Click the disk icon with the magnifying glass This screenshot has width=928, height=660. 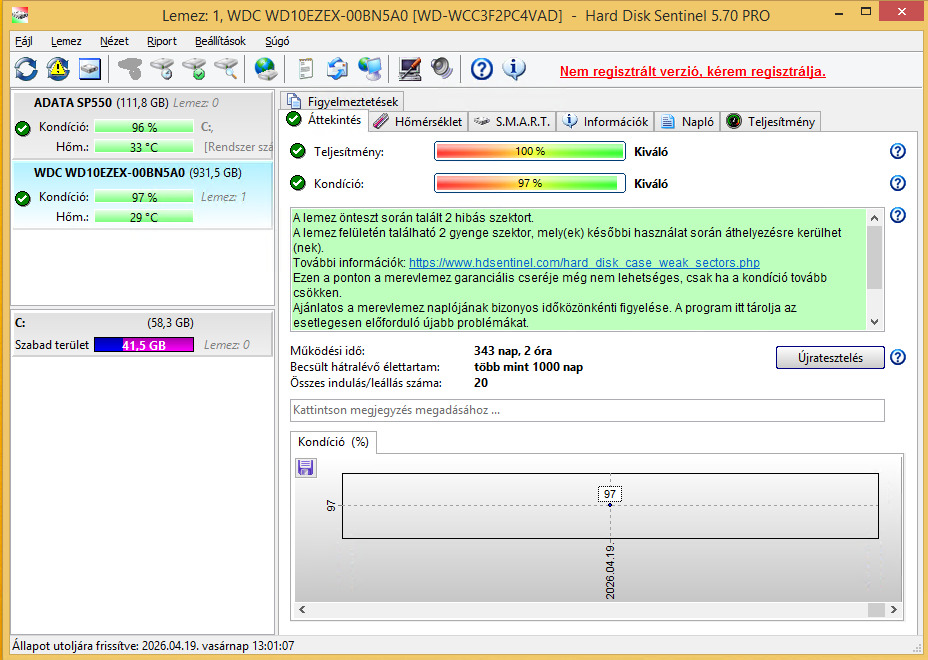(226, 69)
